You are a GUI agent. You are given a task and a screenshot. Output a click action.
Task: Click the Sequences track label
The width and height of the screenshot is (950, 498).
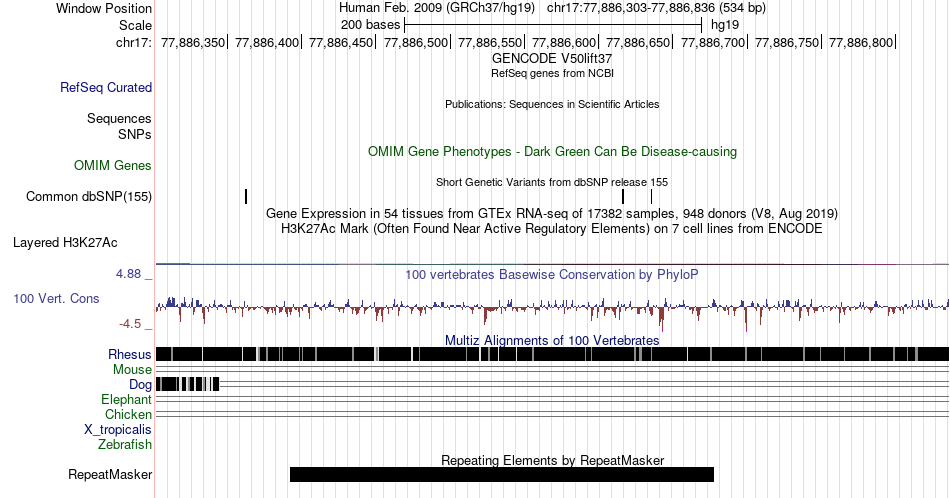click(119, 118)
